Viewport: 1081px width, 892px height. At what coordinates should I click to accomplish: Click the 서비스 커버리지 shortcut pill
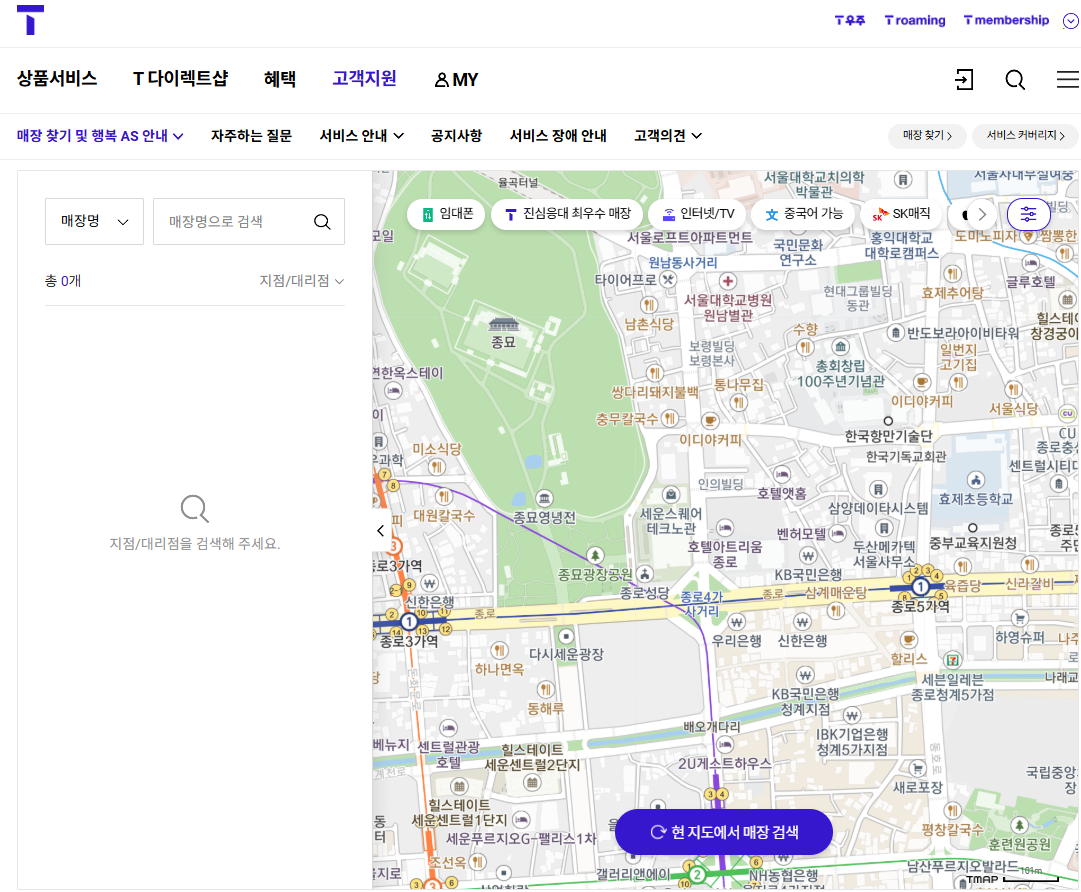pos(1025,135)
